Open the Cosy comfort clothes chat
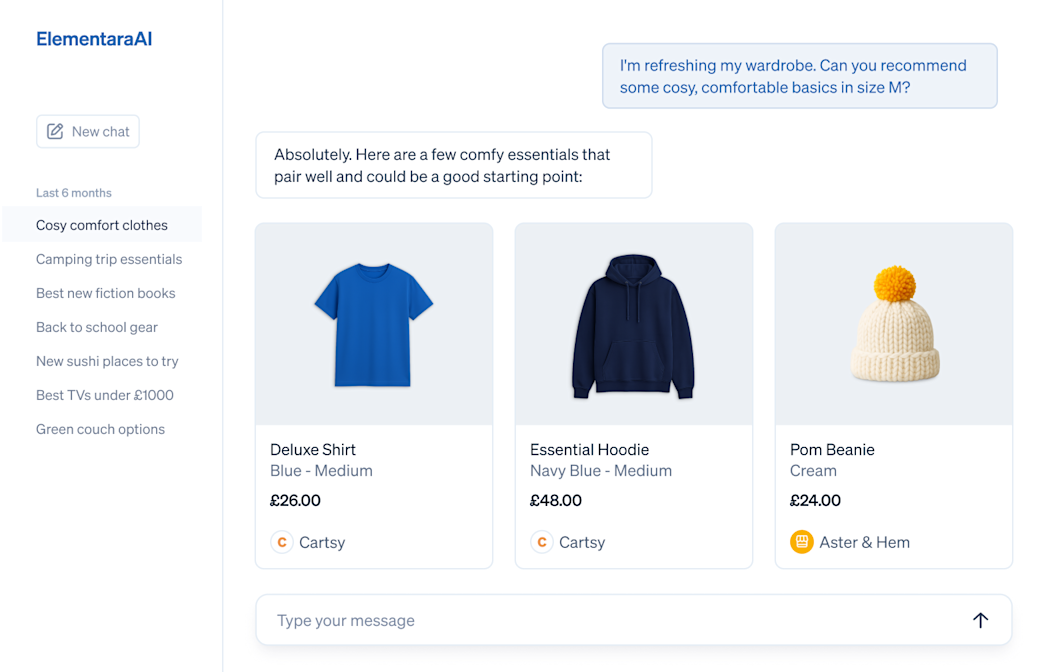Image resolution: width=1040 pixels, height=672 pixels. click(x=102, y=225)
